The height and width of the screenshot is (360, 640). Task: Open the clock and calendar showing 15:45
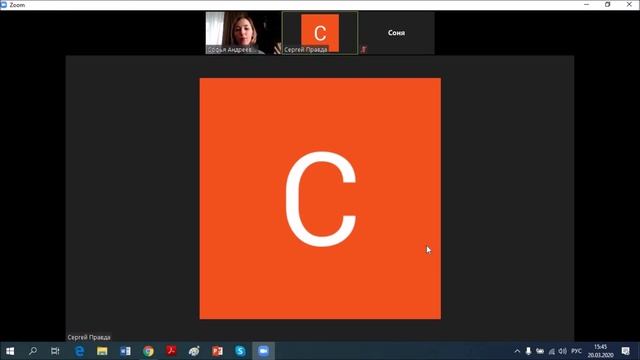(600, 351)
